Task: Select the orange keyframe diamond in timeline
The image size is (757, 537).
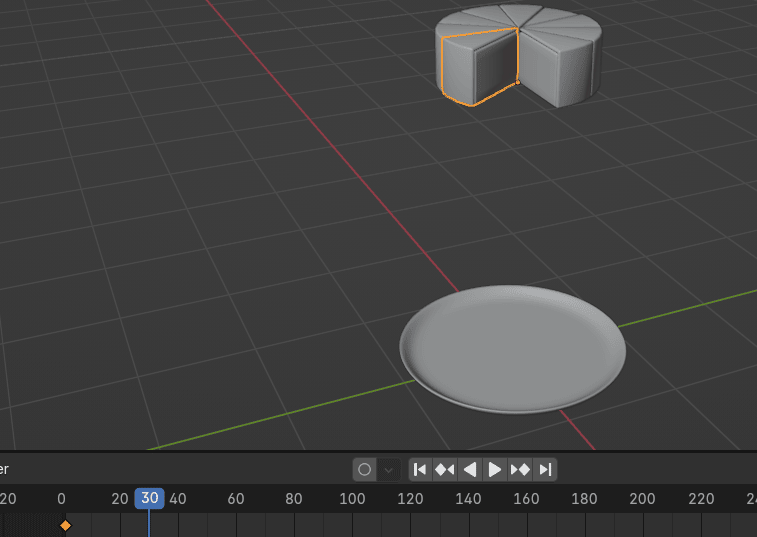Action: [x=66, y=525]
